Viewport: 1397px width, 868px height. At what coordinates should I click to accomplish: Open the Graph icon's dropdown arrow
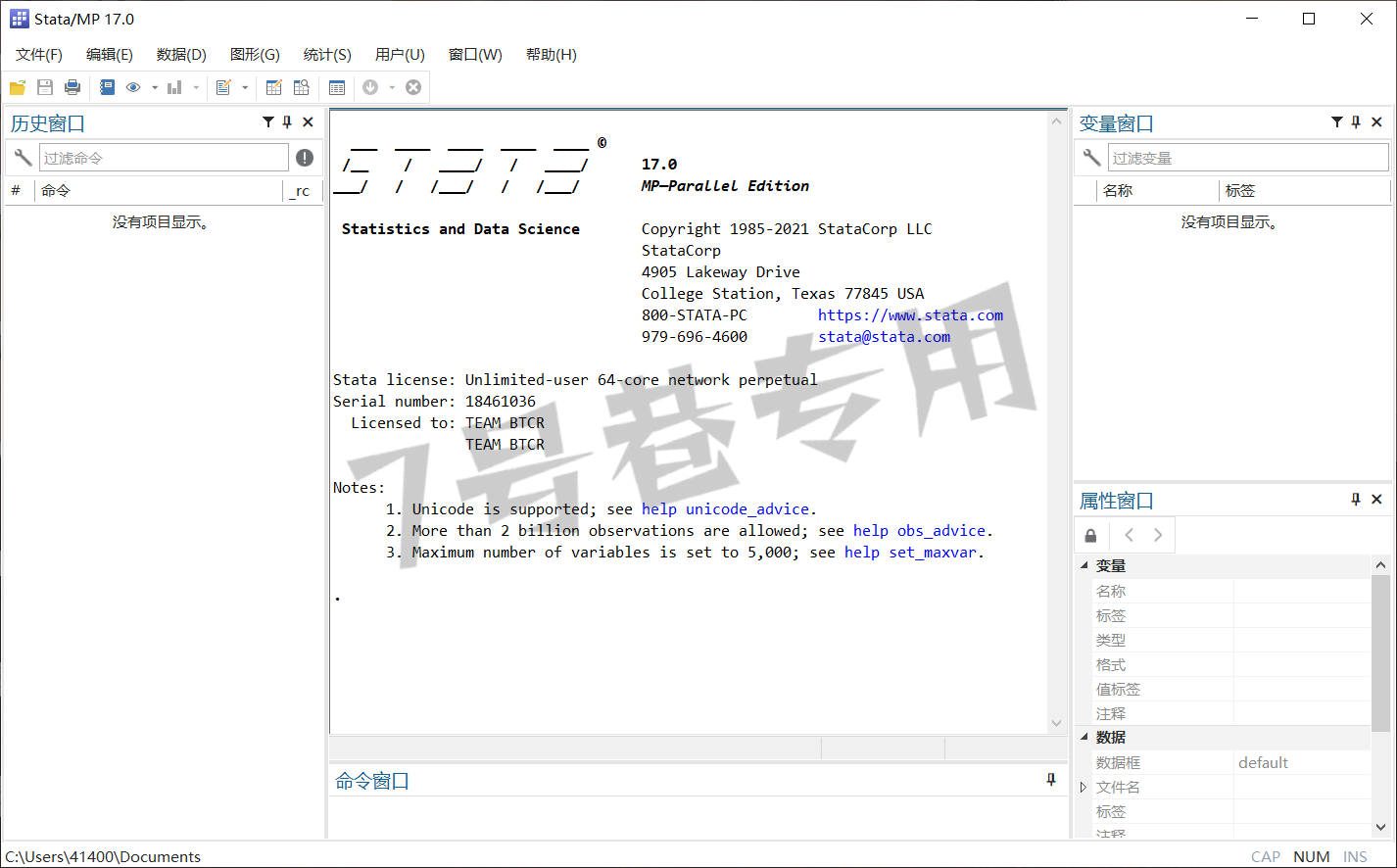[196, 87]
